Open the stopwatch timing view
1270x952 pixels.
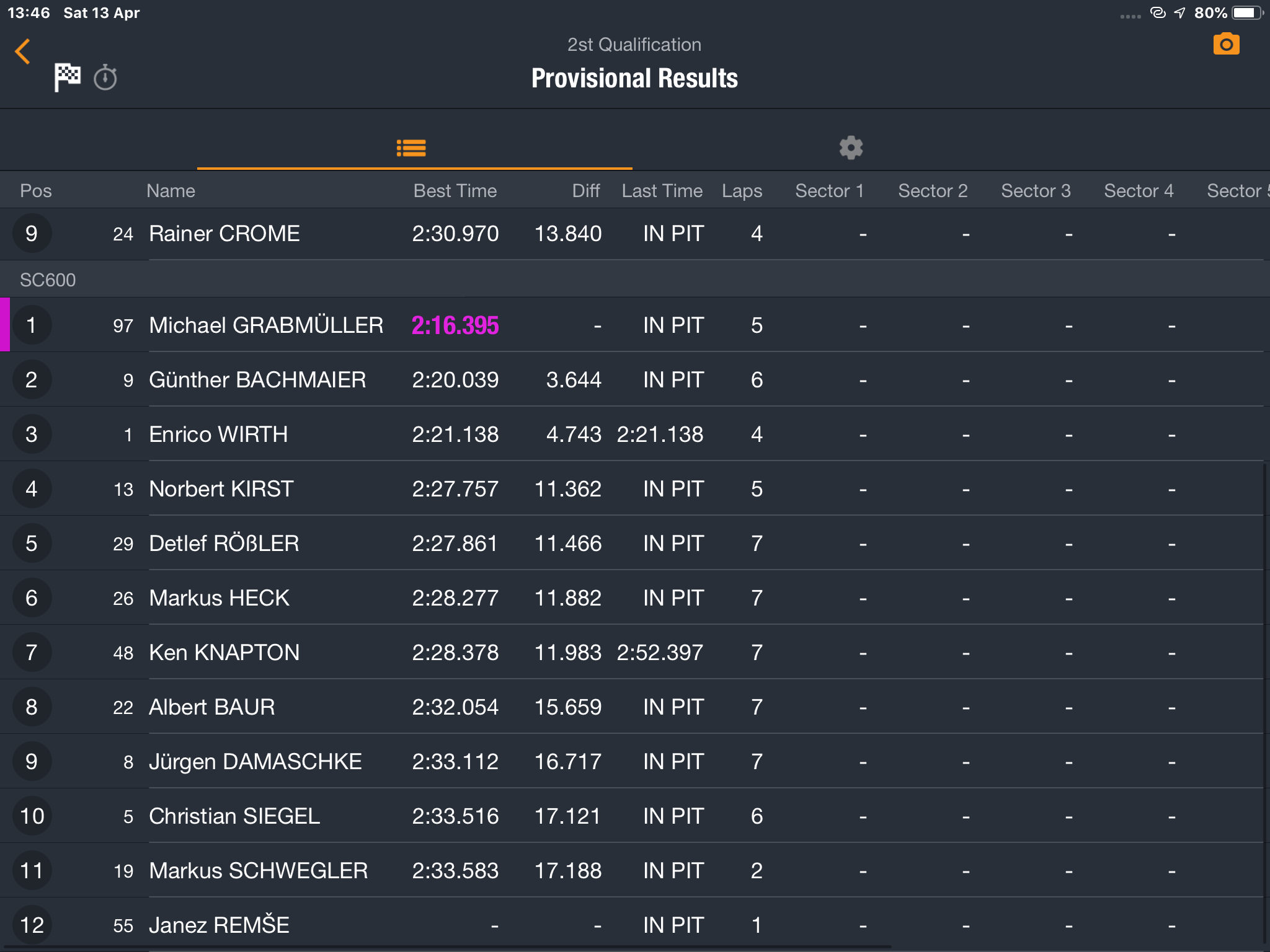click(x=105, y=77)
